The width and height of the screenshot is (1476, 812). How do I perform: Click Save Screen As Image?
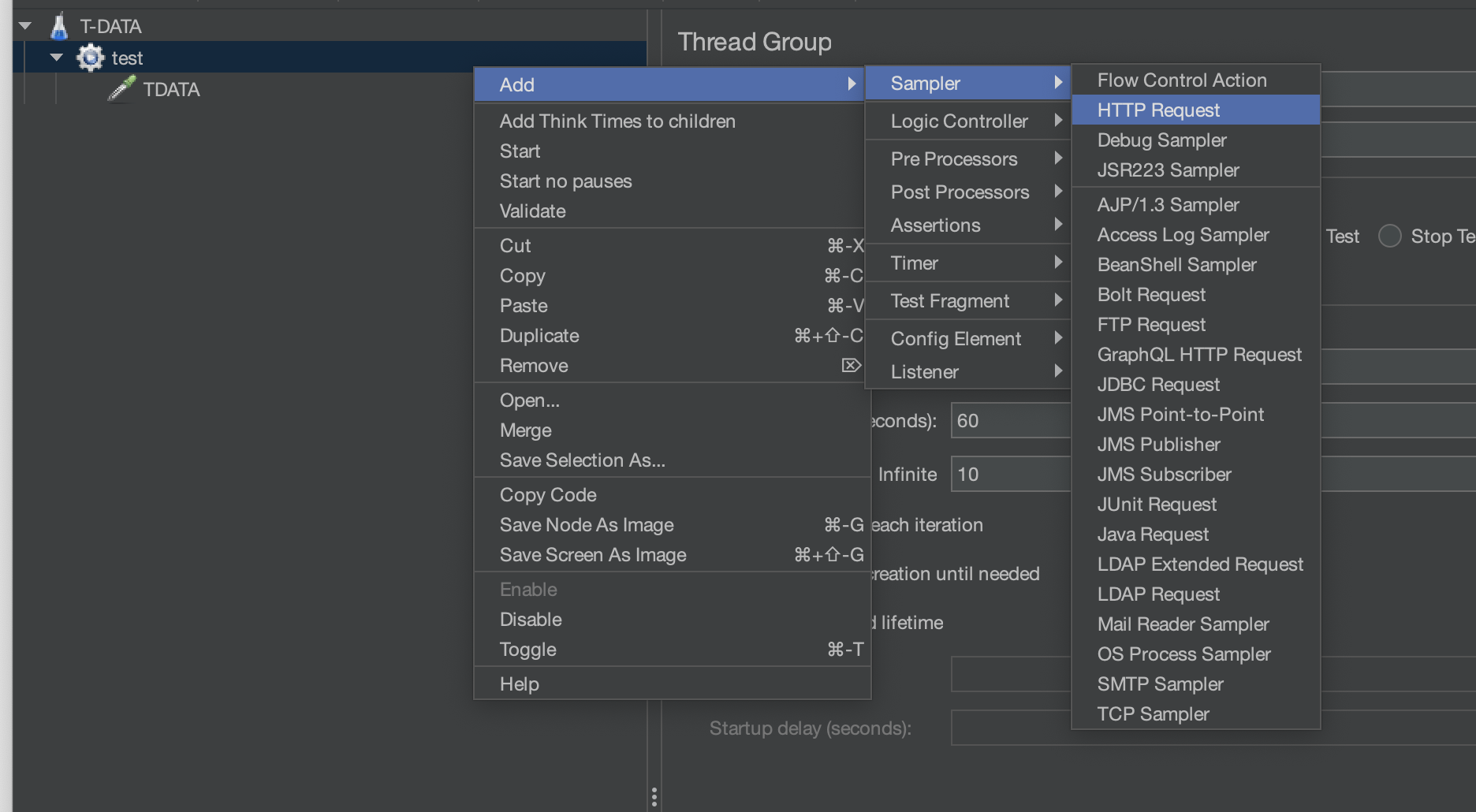[x=672, y=554]
